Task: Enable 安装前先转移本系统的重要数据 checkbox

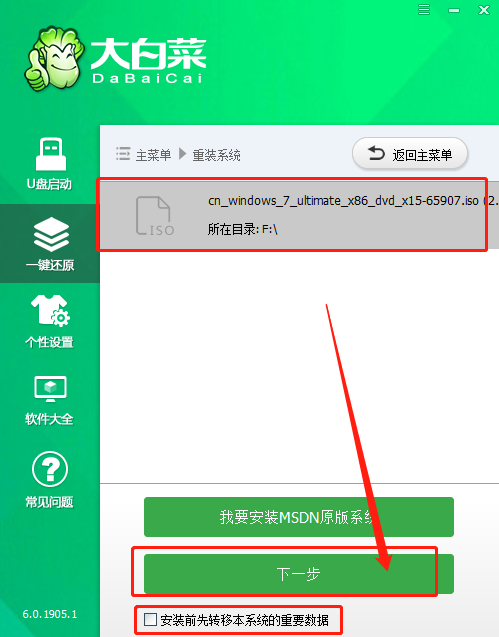Action: coord(150,620)
